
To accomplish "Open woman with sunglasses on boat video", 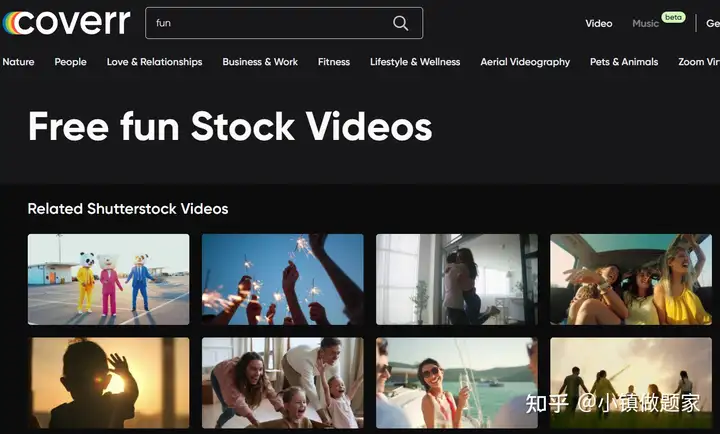I will [456, 383].
